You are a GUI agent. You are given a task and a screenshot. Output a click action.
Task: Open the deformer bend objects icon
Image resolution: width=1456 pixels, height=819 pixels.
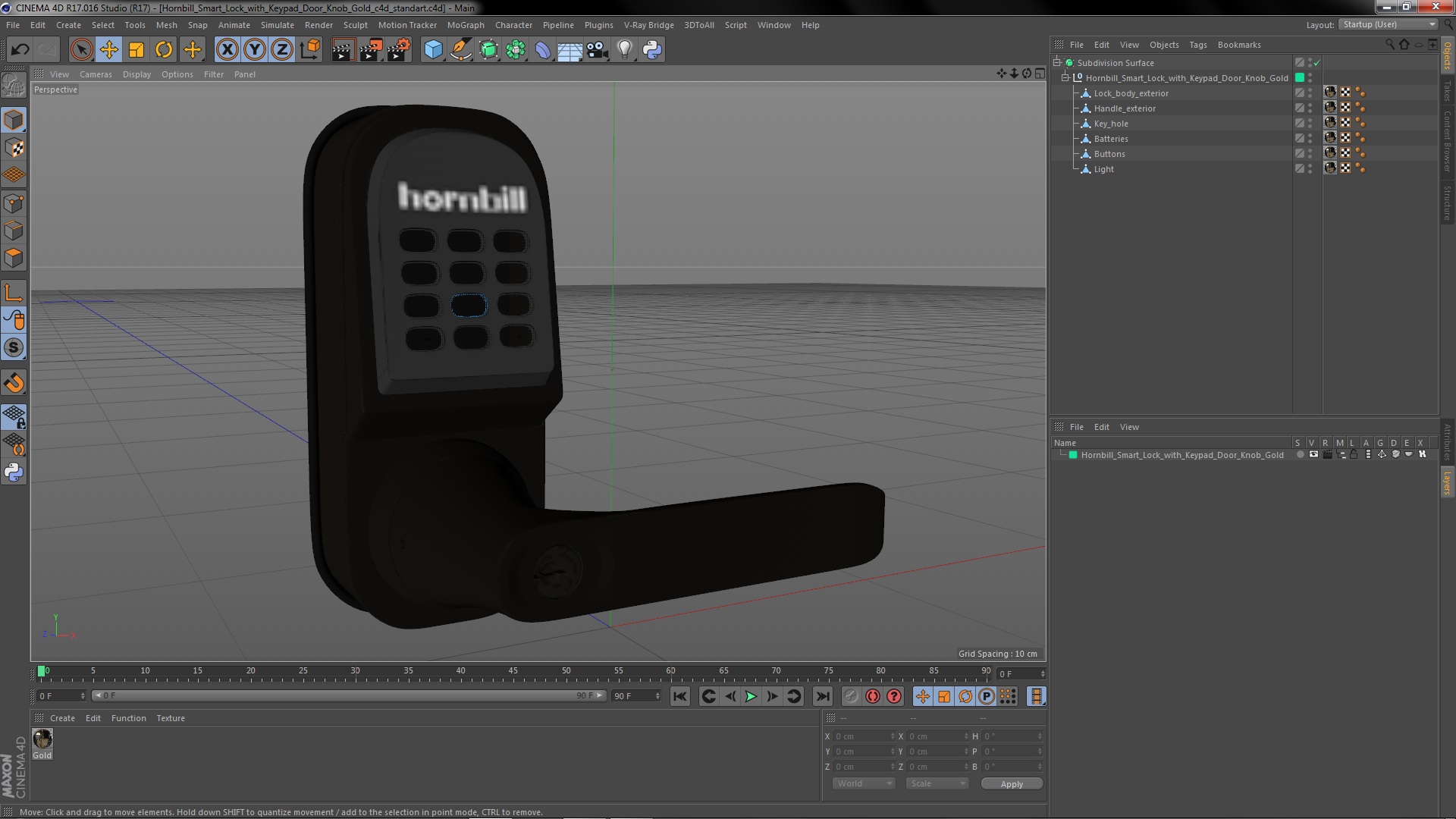[x=543, y=50]
